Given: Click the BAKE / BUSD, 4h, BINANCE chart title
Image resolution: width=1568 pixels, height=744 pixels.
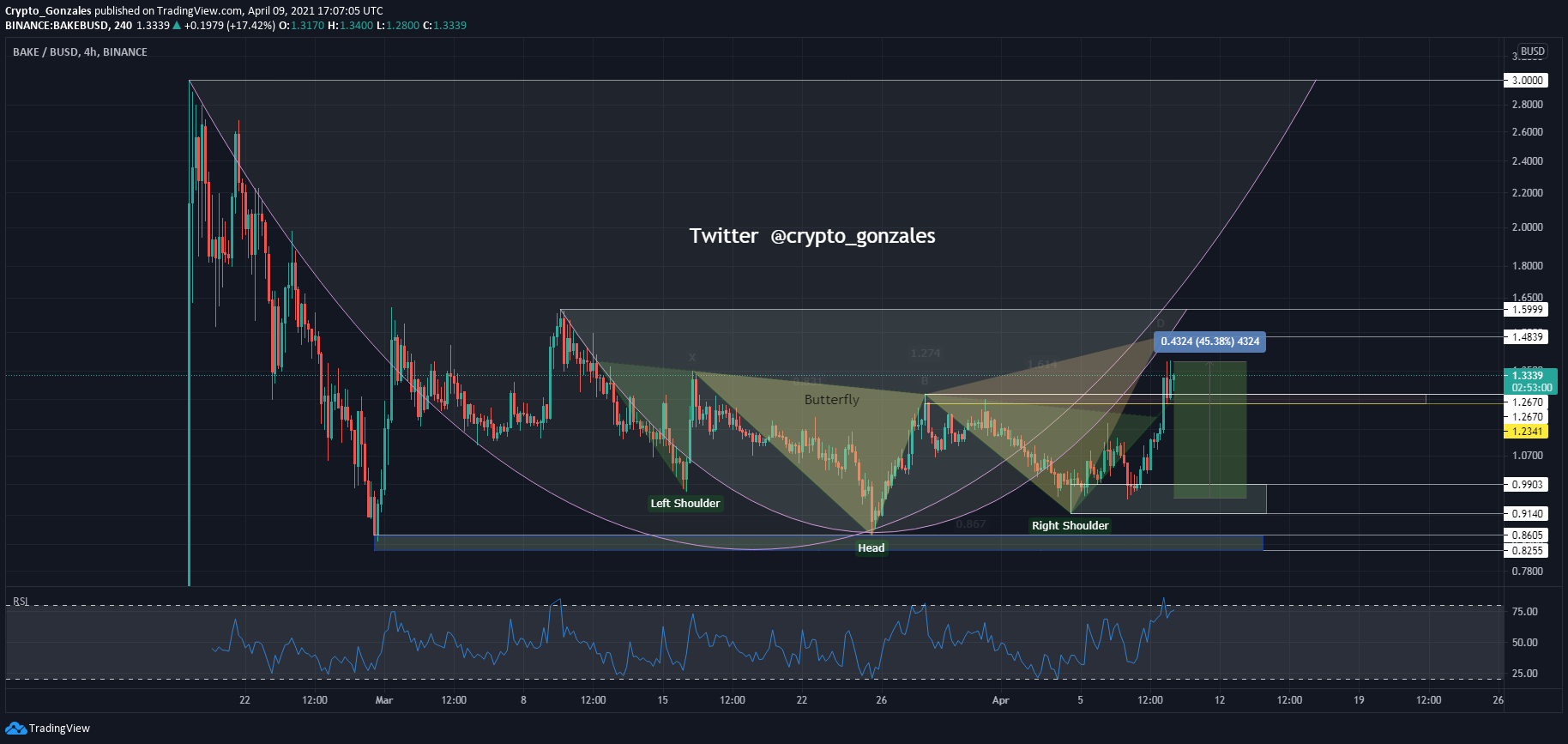Looking at the screenshot, I should point(80,52).
